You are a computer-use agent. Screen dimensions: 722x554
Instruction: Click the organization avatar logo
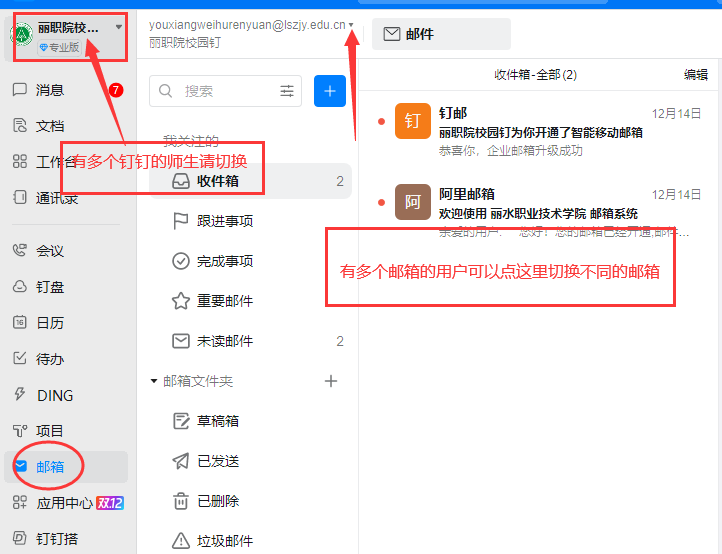22,34
